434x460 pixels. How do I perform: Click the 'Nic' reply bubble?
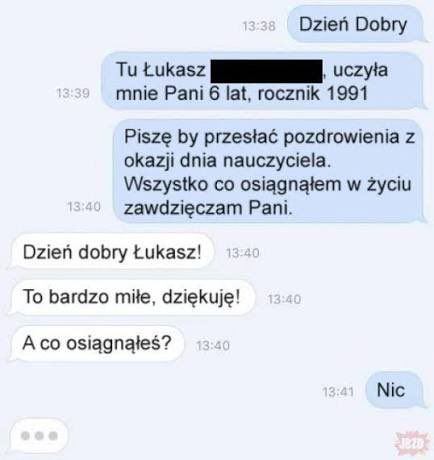pyautogui.click(x=394, y=390)
